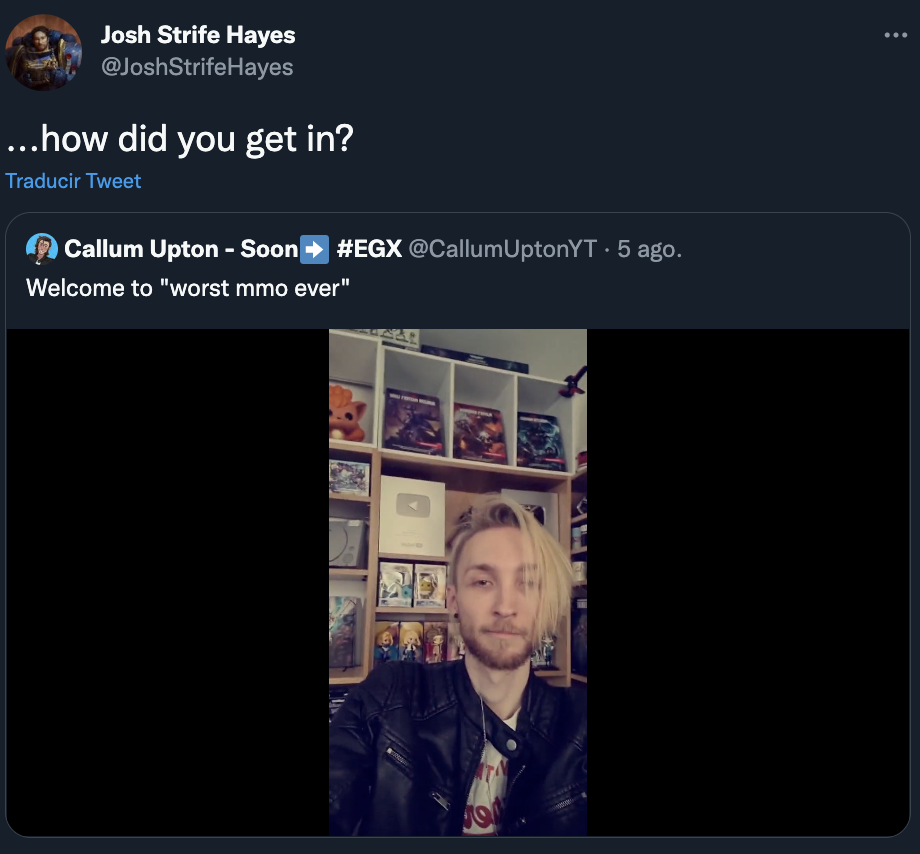The width and height of the screenshot is (920, 854).
Task: Click the black area right of the video
Action: (x=748, y=582)
